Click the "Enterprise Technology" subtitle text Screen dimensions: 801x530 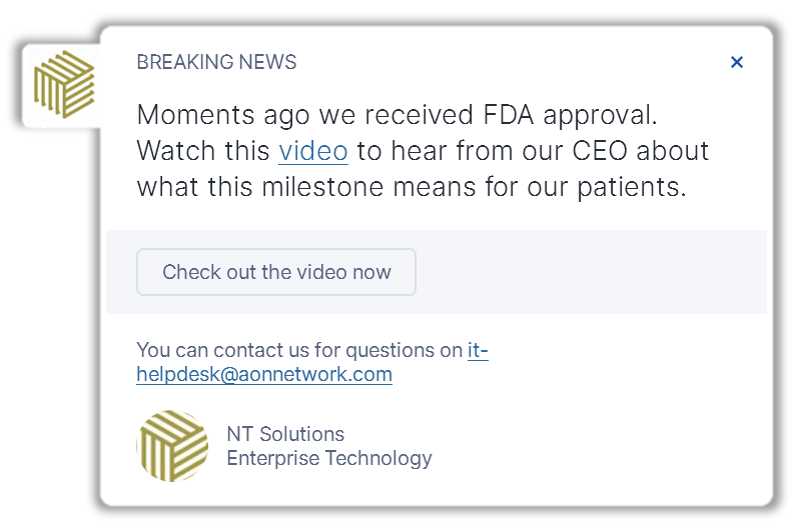329,459
